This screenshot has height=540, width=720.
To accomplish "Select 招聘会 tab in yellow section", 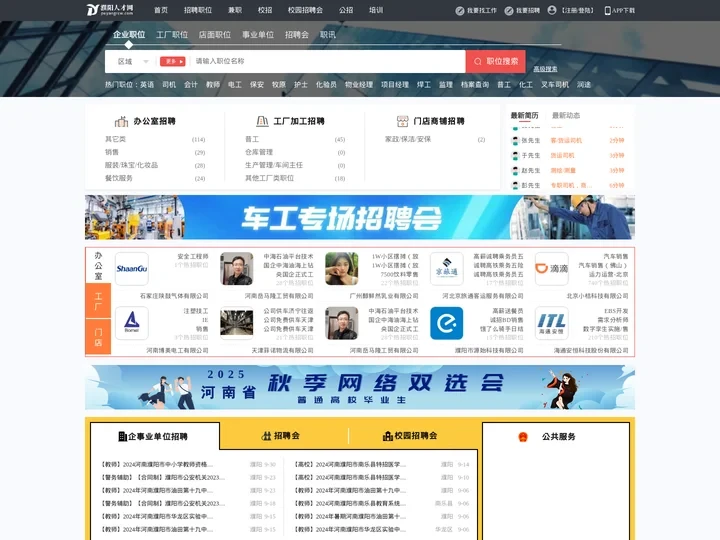I will click(x=281, y=436).
